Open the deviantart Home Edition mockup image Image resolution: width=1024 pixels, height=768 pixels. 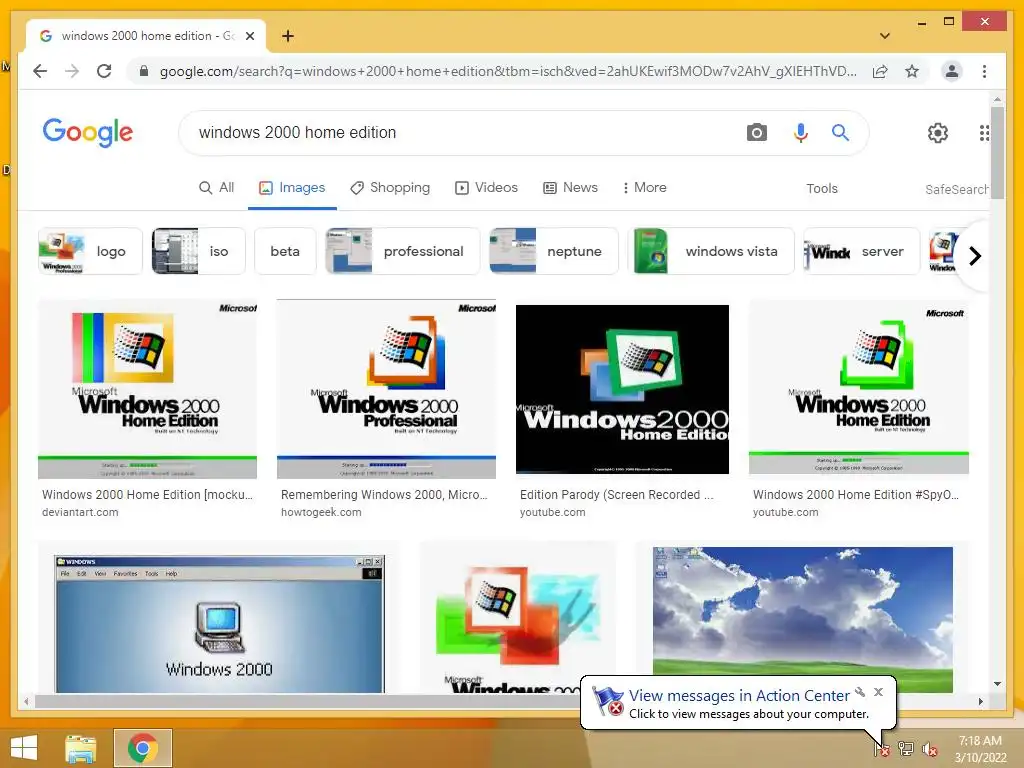[x=148, y=389]
